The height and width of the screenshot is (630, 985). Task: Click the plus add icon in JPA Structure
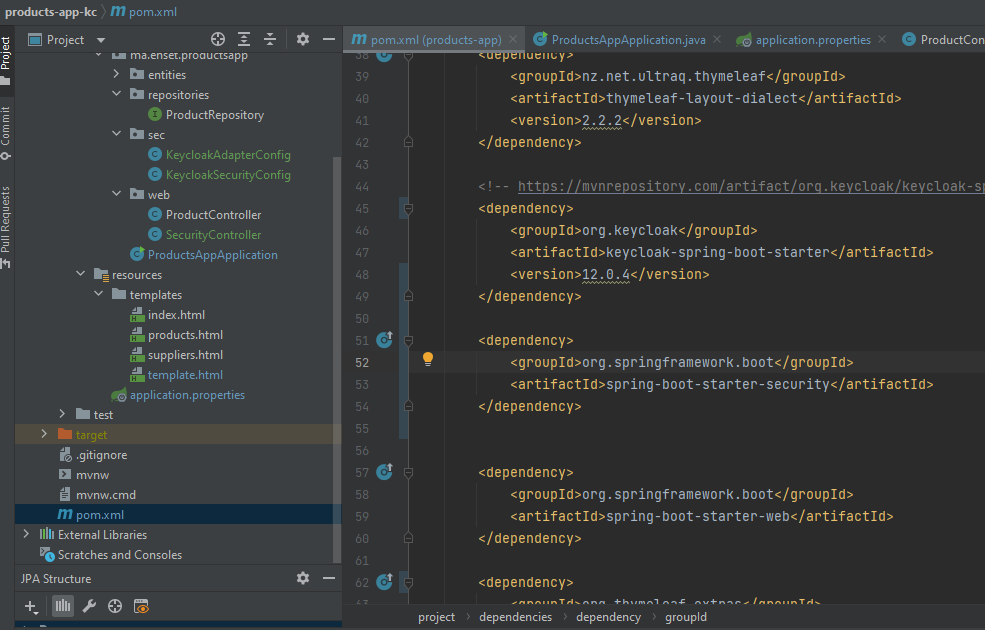pyautogui.click(x=31, y=606)
